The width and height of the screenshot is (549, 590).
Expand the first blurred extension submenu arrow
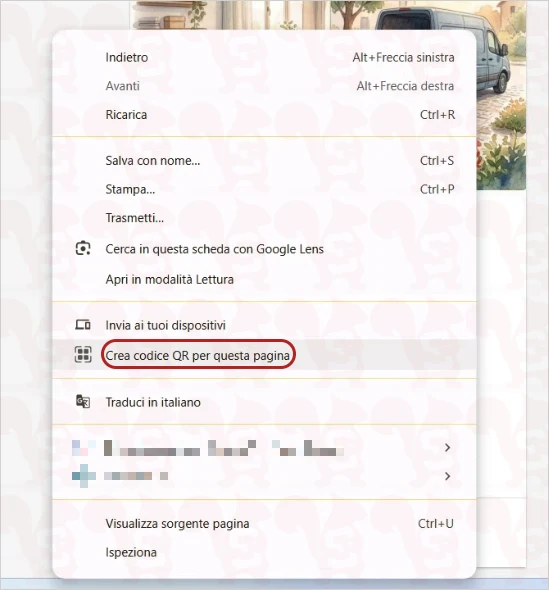(447, 447)
